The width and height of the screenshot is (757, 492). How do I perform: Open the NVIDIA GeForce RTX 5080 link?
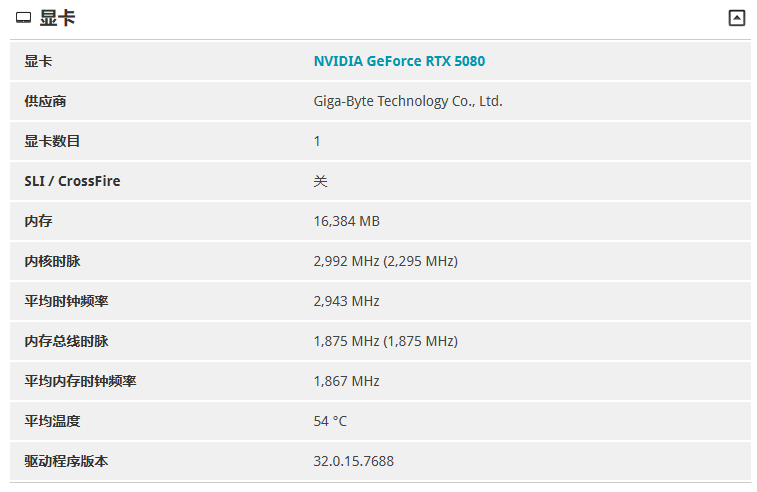coord(399,61)
